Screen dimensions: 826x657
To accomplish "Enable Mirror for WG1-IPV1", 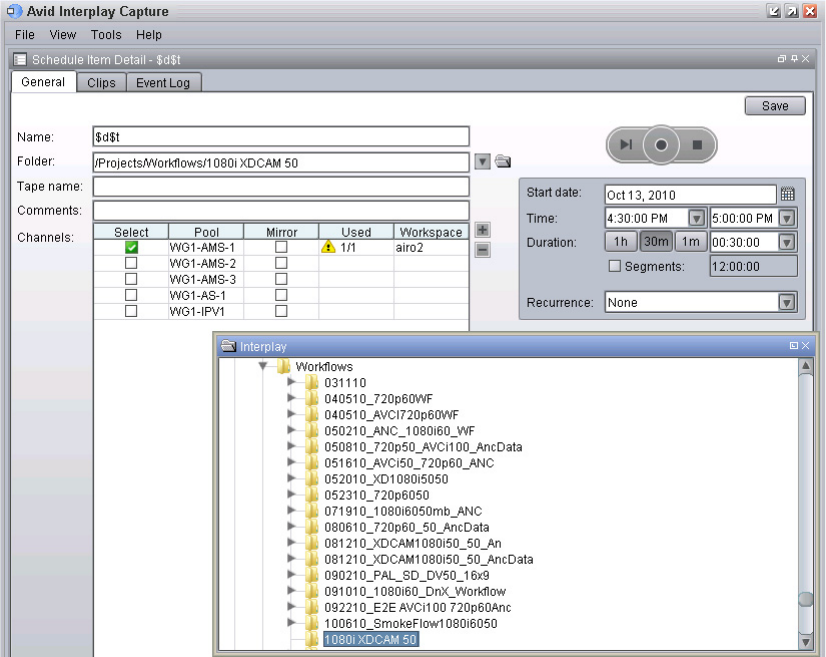I will click(281, 311).
